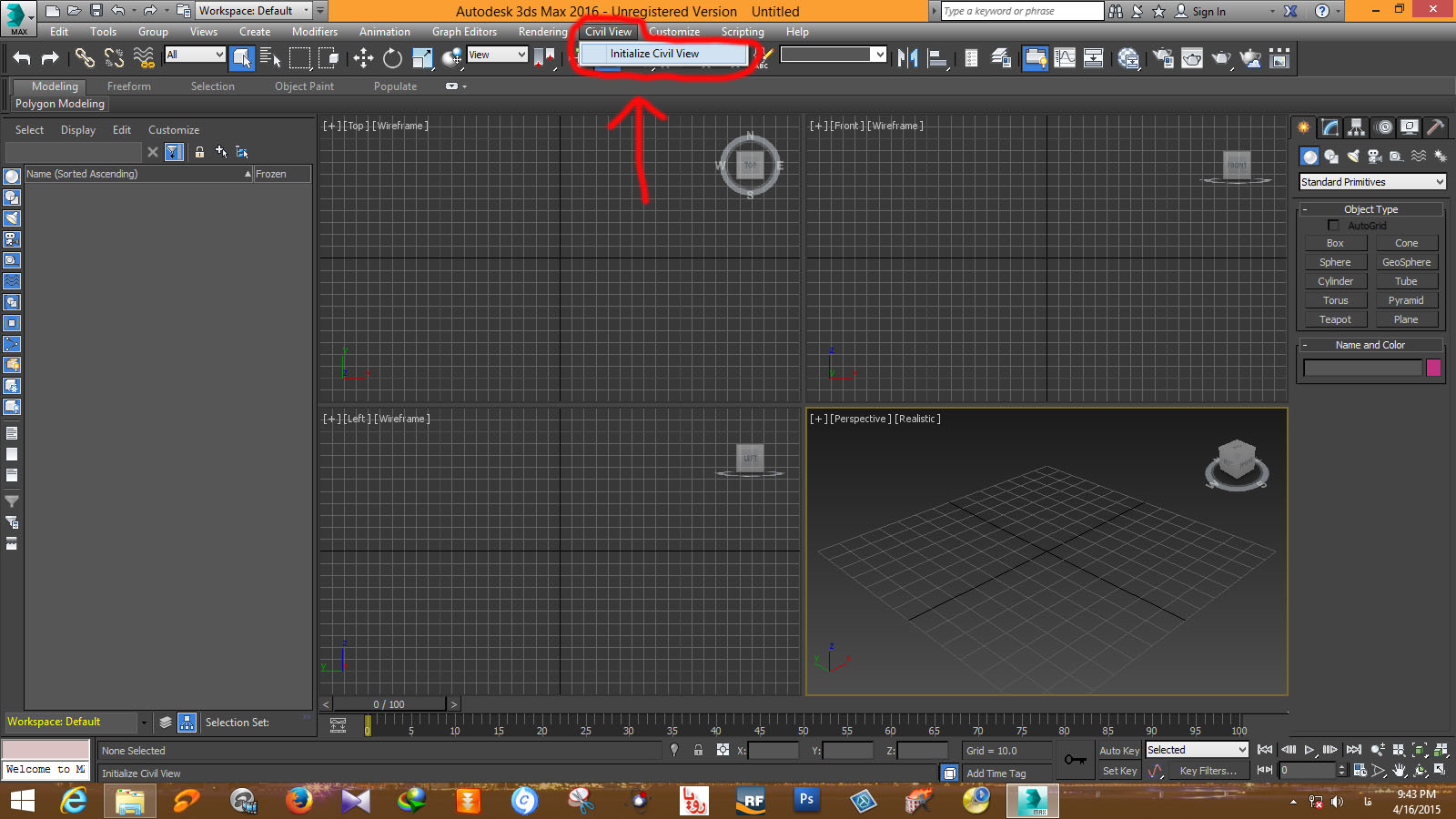Select the Scale tool
This screenshot has height=819, width=1456.
422,58
